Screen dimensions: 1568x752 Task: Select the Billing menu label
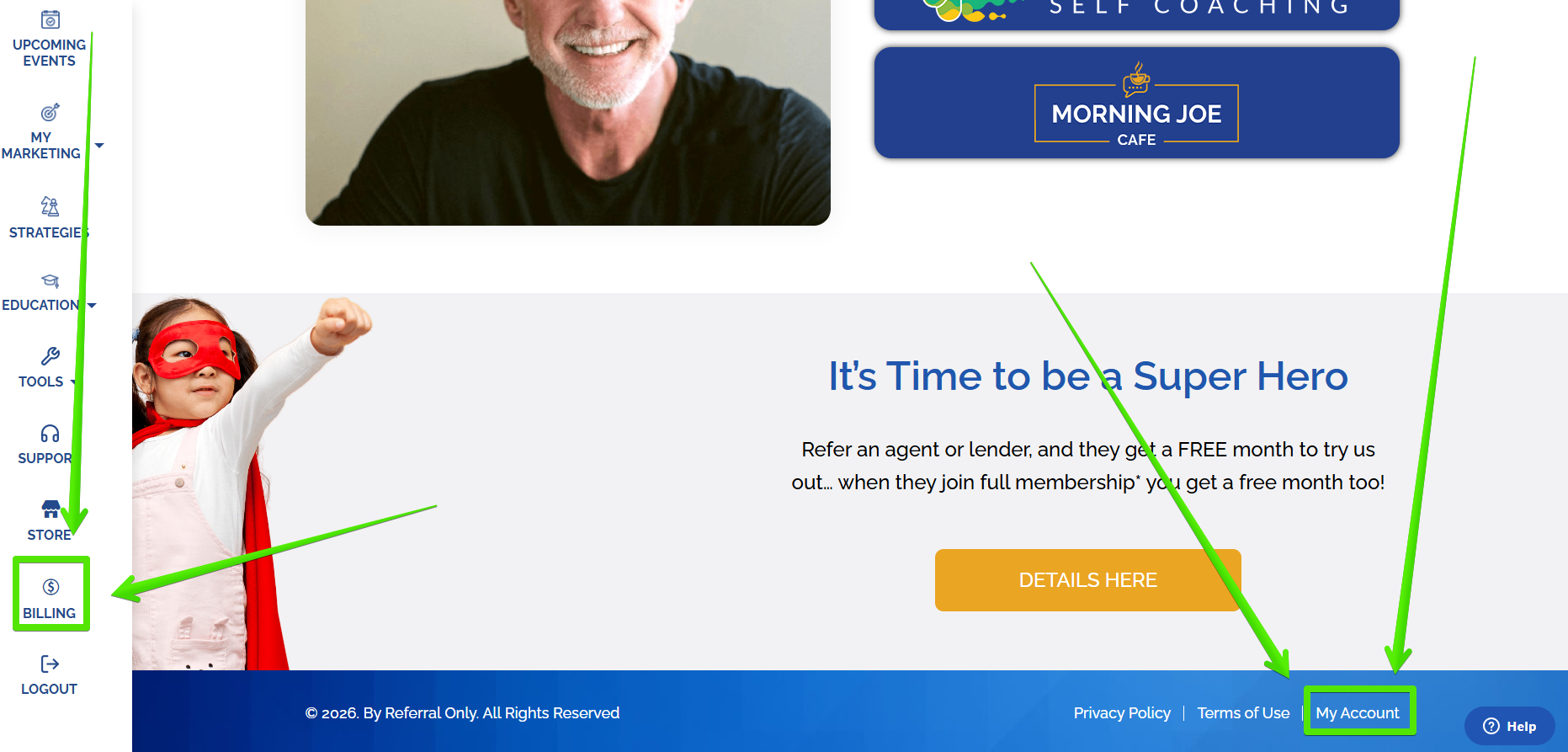[50, 613]
